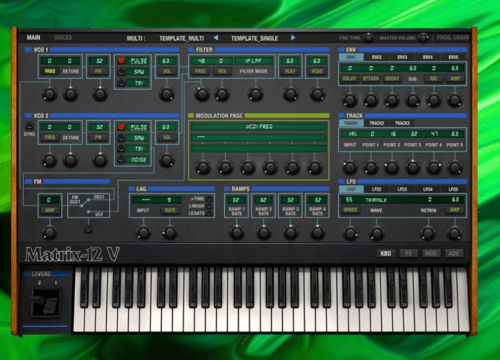Viewport: 500px width, 360px height.
Task: Open the 1P LPF filter mode display
Action: (253, 61)
